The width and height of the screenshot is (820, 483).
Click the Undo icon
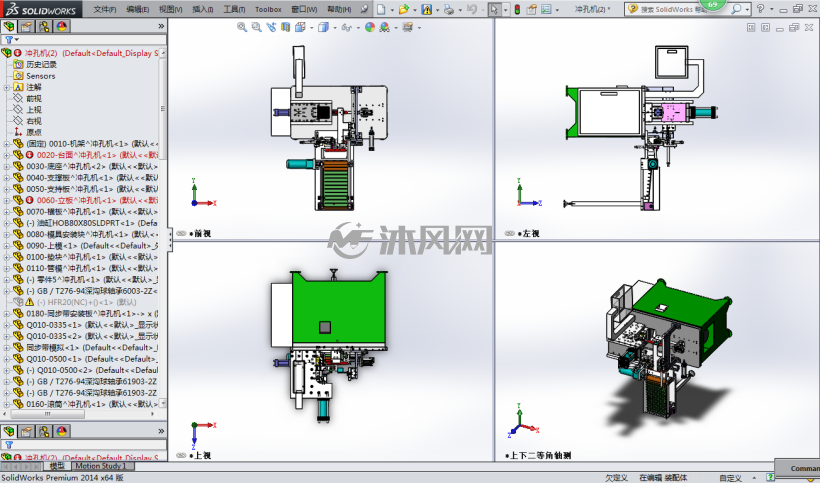pos(471,9)
